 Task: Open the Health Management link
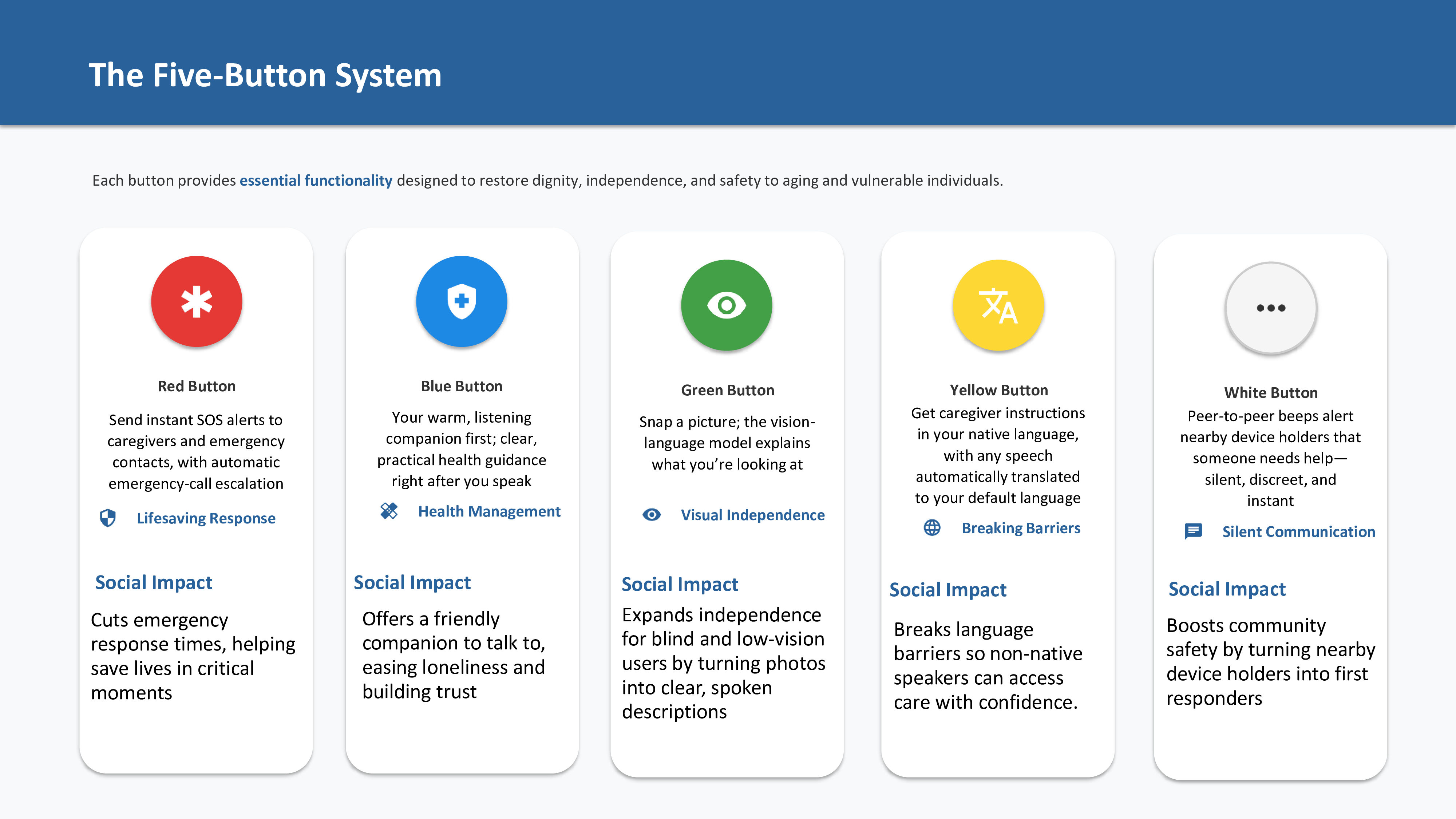pyautogui.click(x=489, y=511)
